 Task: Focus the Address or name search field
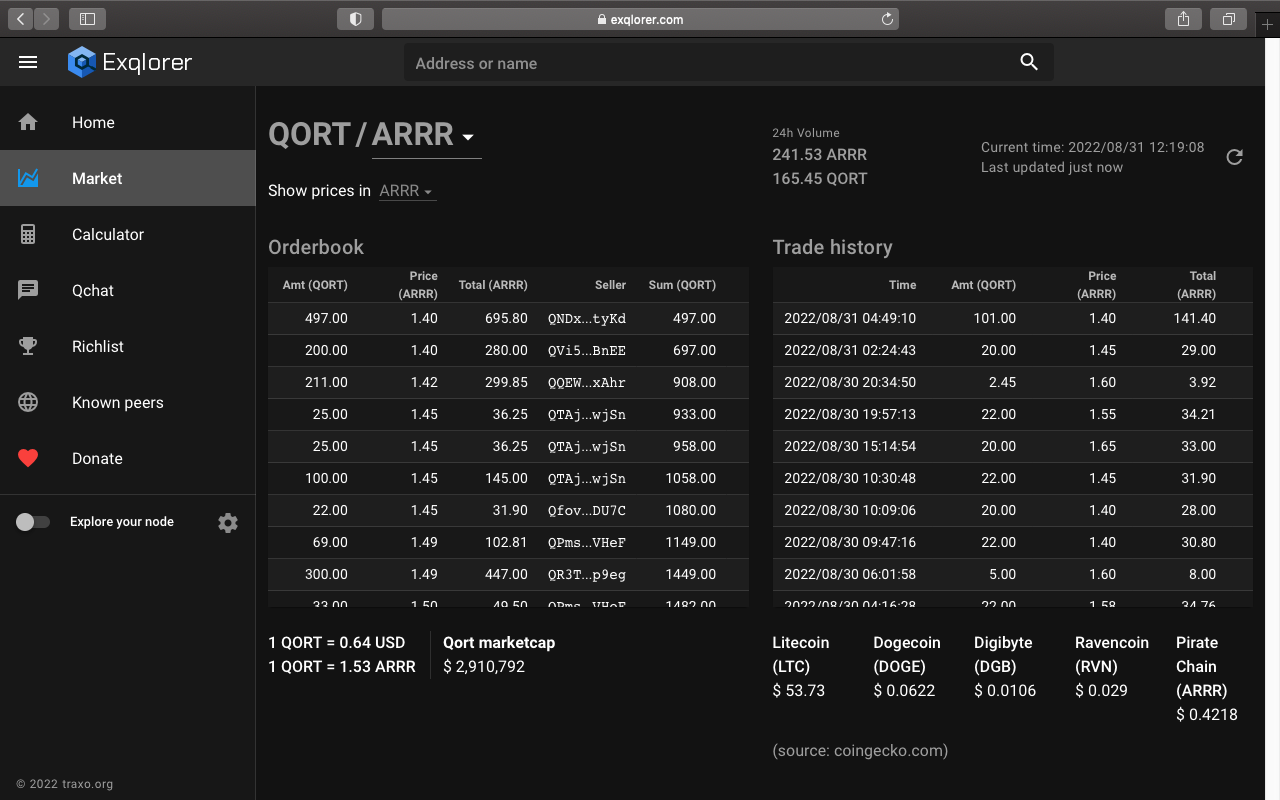point(710,63)
